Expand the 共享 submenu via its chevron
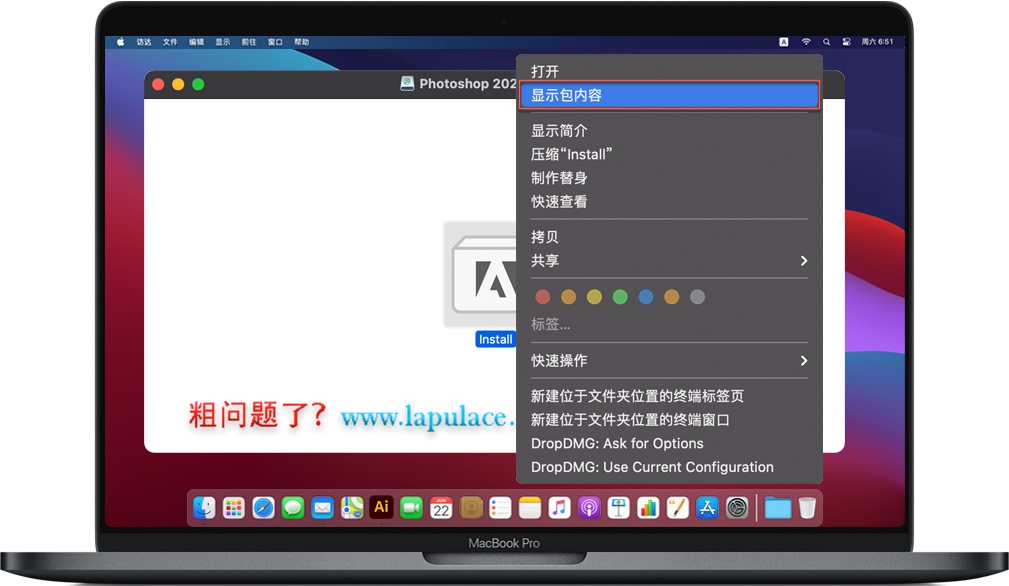 804,260
